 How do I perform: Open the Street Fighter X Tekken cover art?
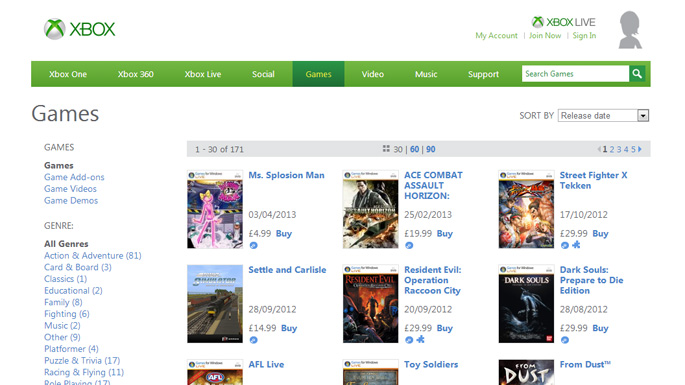526,209
